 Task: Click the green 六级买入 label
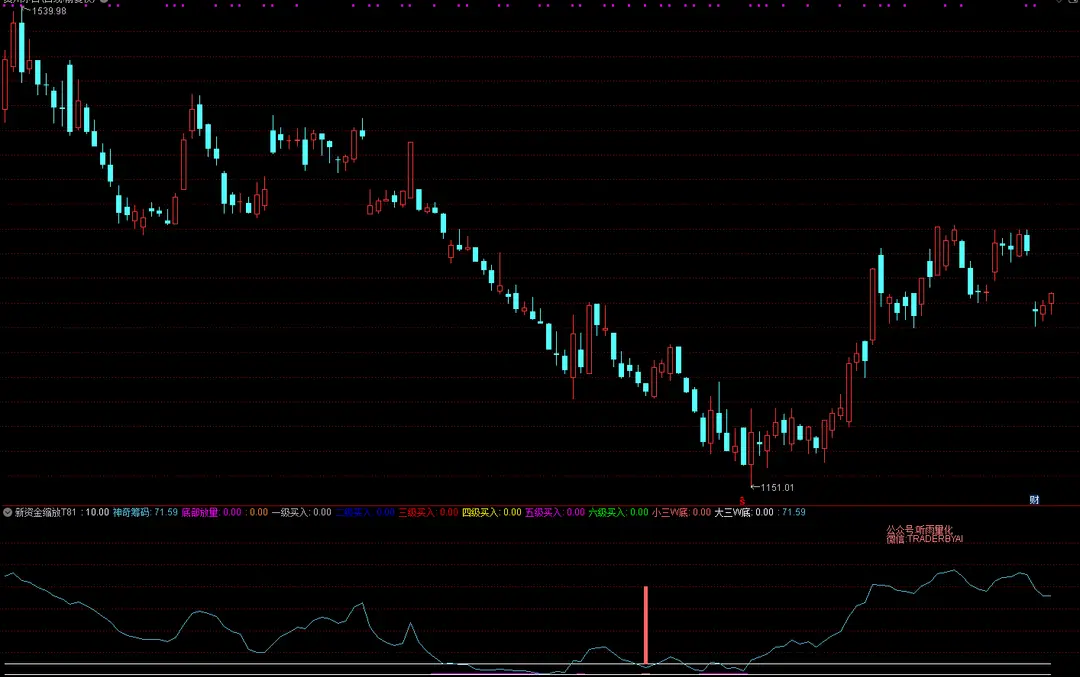(x=607, y=512)
